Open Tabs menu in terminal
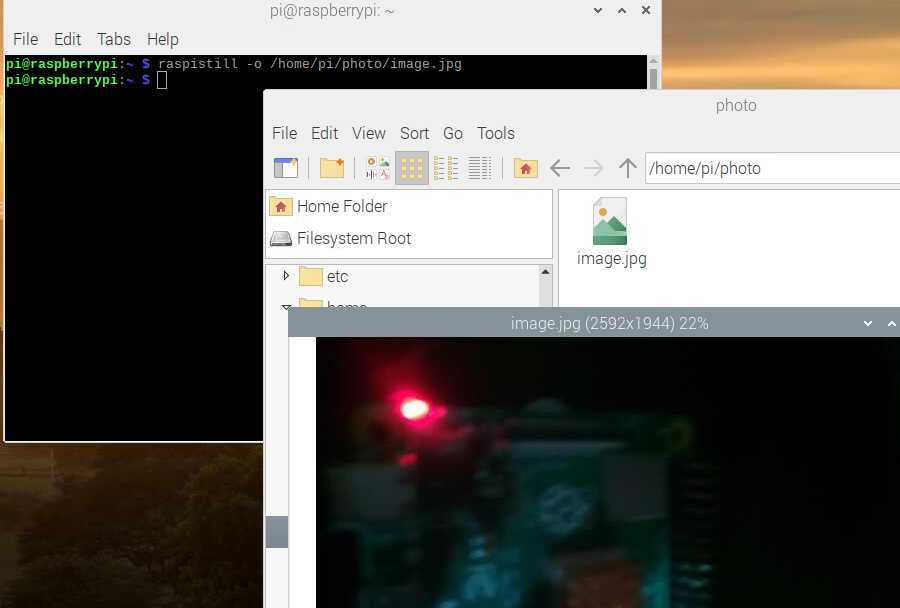Screen dimensions: 900x608 coord(114,39)
